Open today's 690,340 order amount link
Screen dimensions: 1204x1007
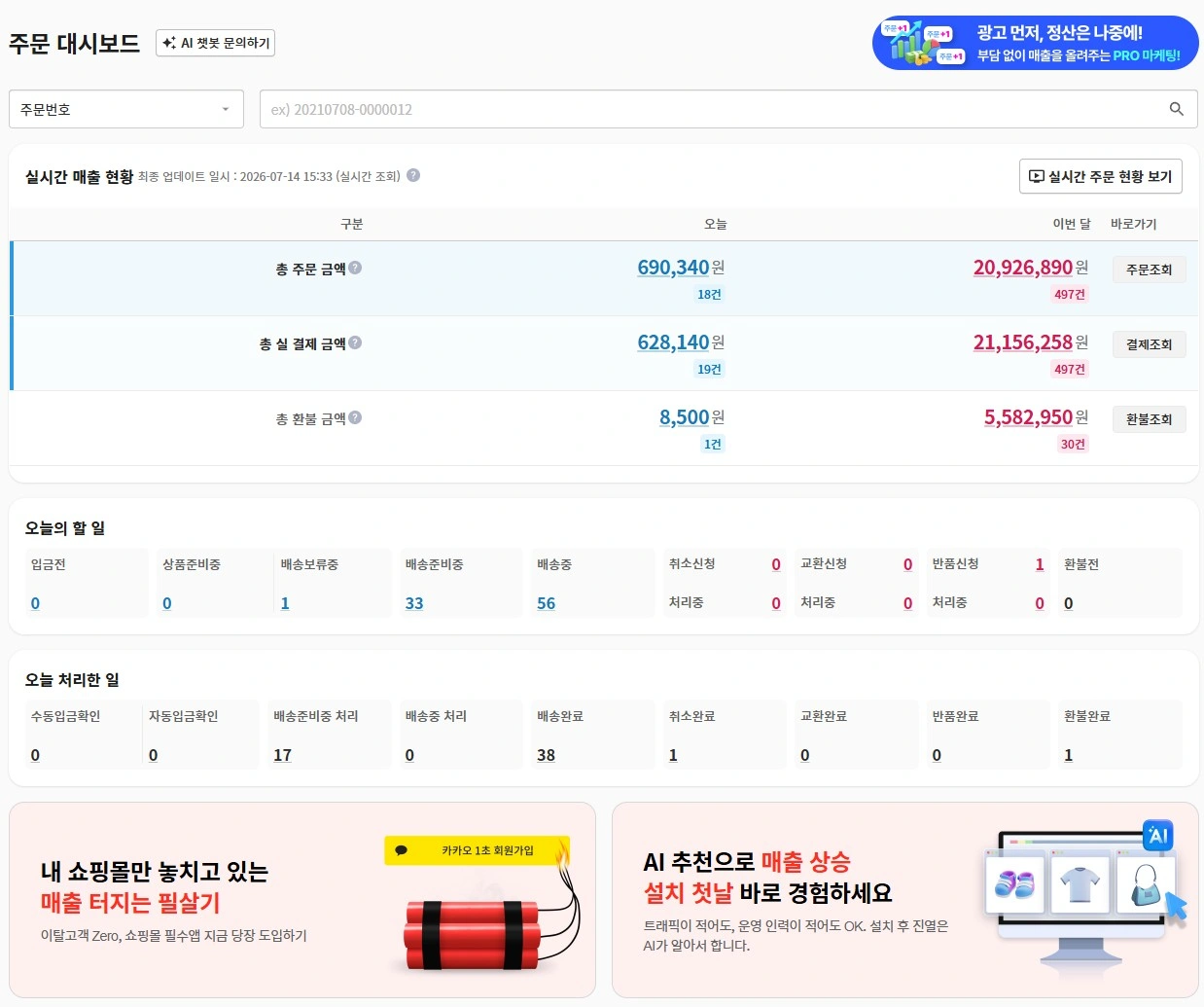673,268
